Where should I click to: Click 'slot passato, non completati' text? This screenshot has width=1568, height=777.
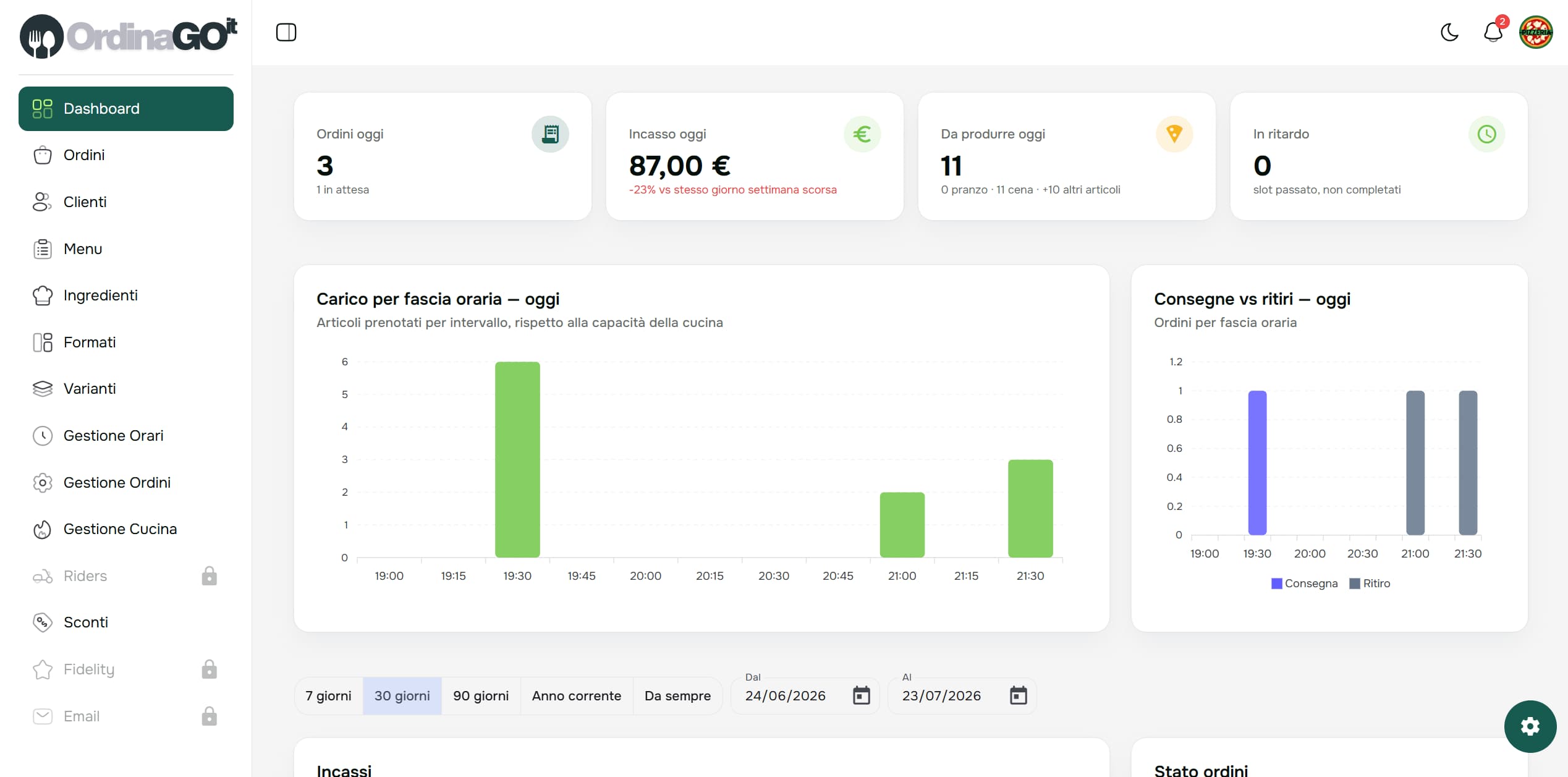click(1327, 190)
